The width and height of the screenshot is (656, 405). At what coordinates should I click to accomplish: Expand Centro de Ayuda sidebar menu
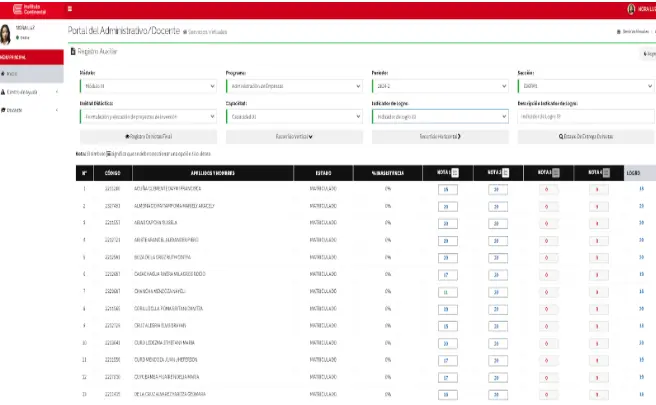point(30,92)
